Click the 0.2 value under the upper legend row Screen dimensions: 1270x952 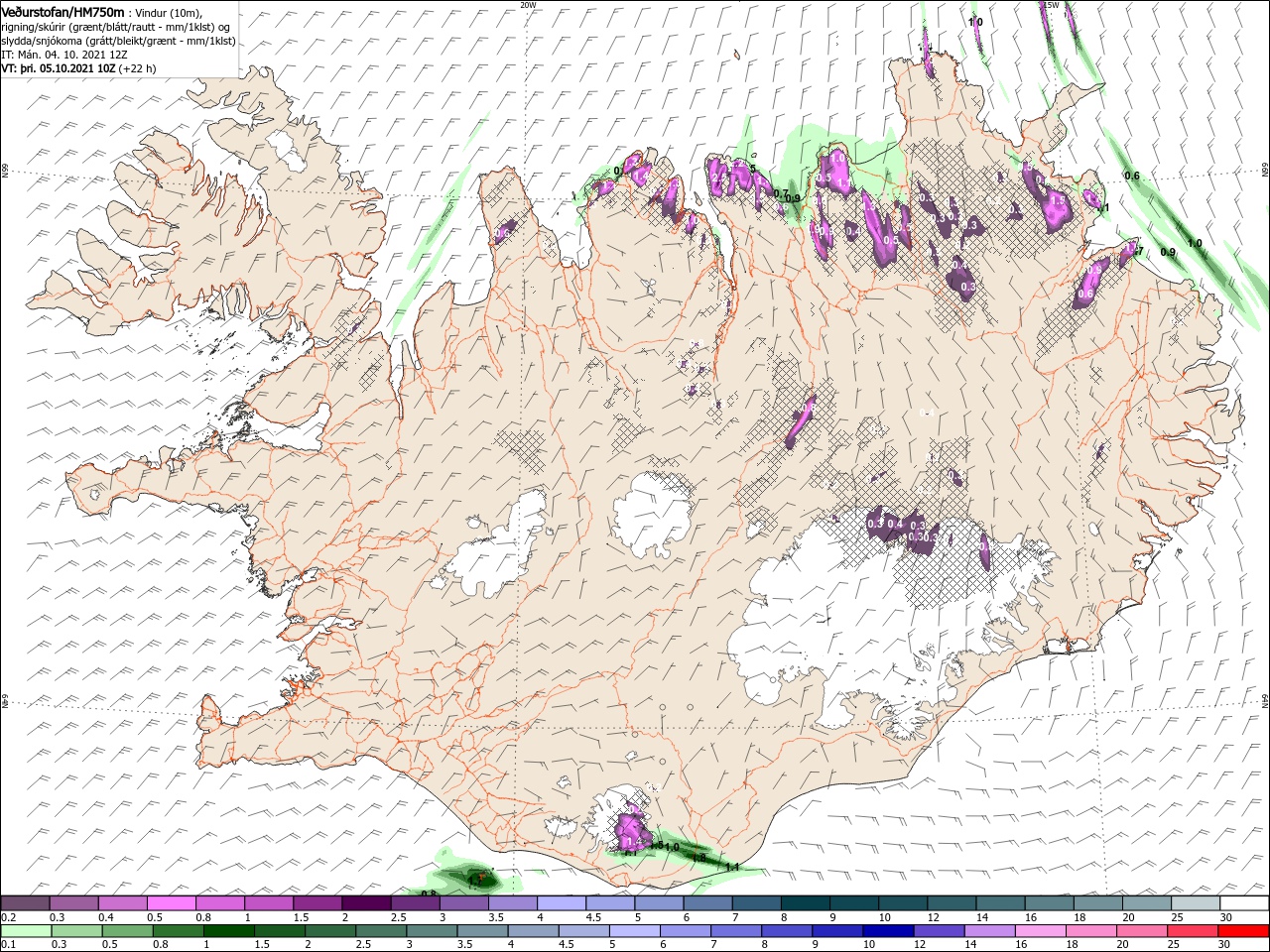coord(8,917)
